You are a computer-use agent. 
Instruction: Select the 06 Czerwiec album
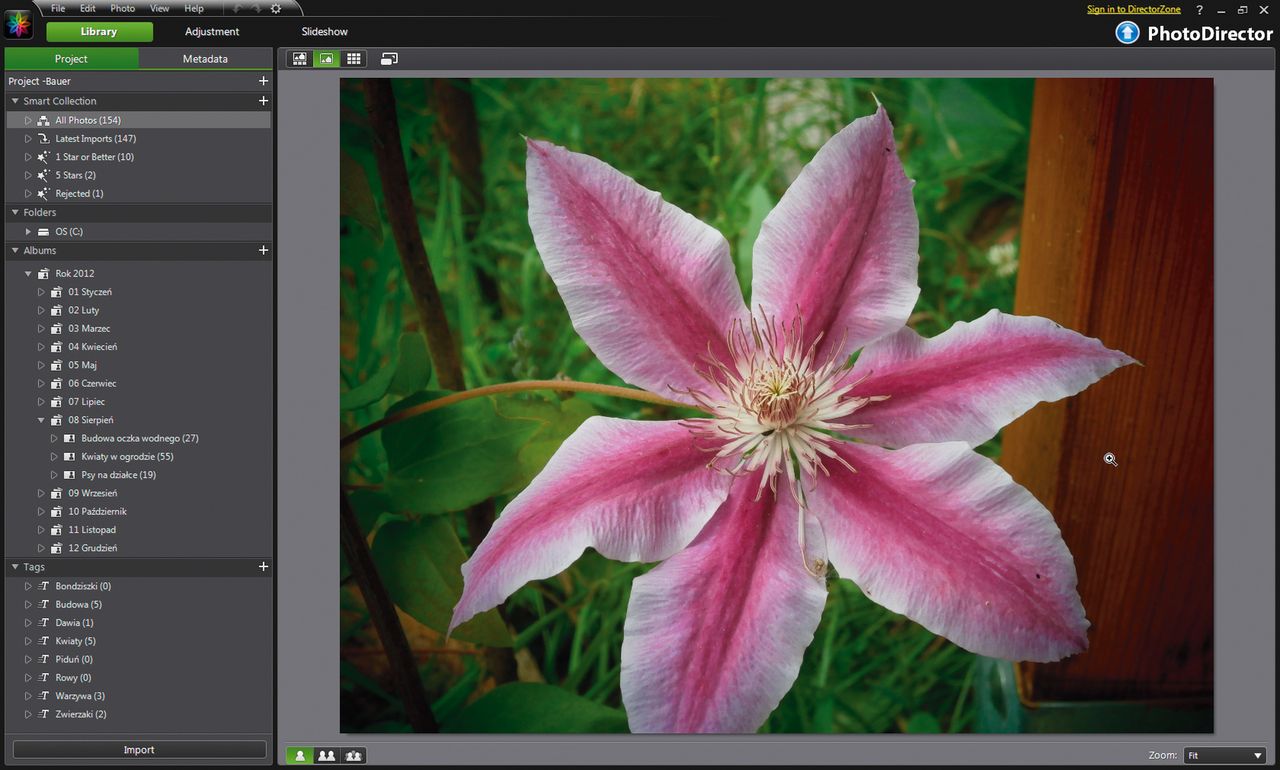92,383
